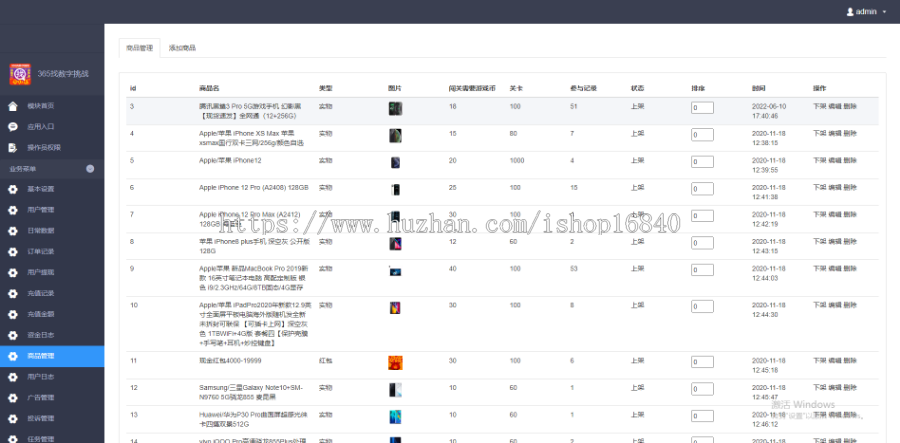900x443 pixels.
Task: Focus the sort input for item id 8
Action: click(x=702, y=243)
